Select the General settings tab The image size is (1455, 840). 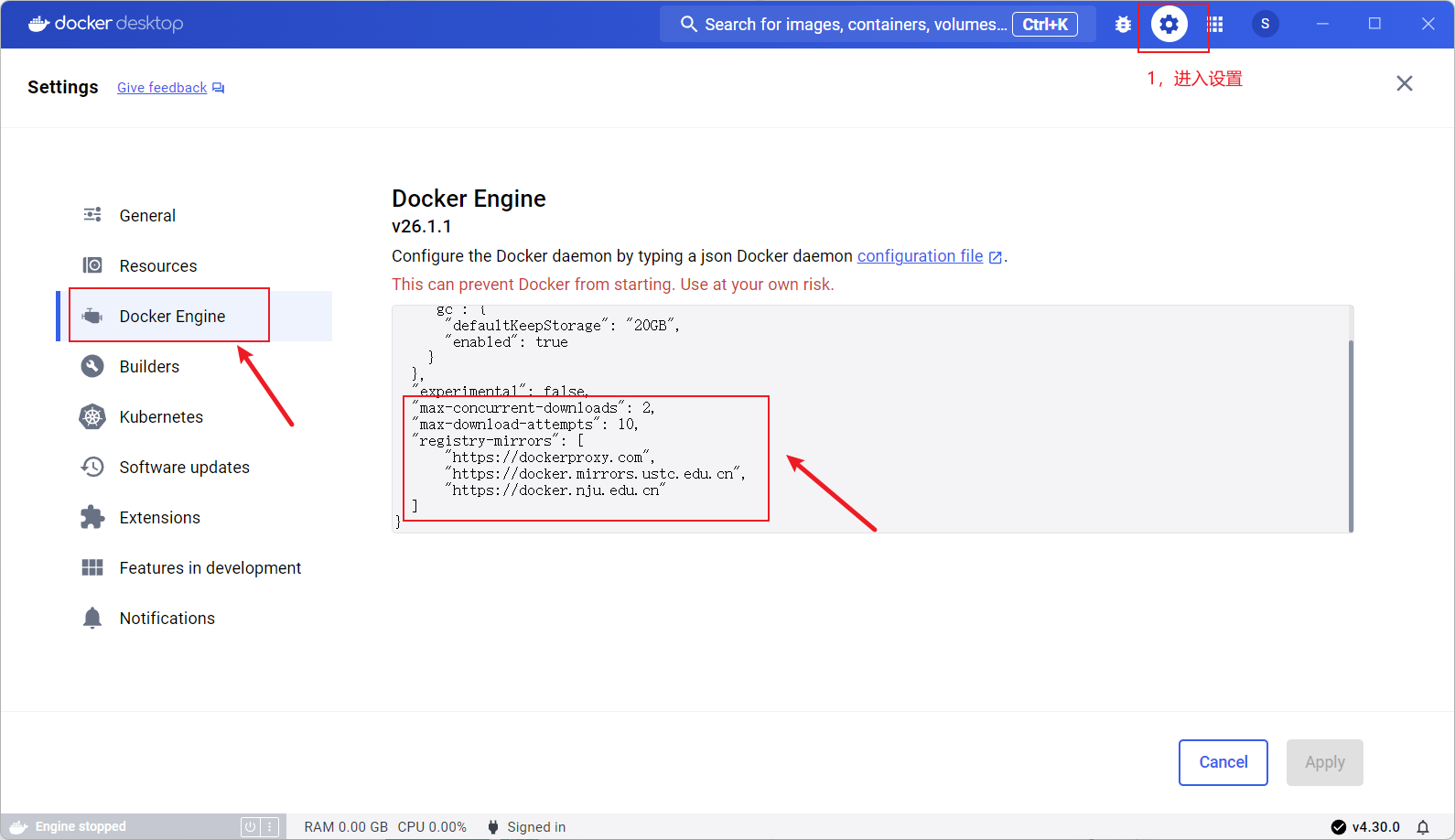pos(147,216)
